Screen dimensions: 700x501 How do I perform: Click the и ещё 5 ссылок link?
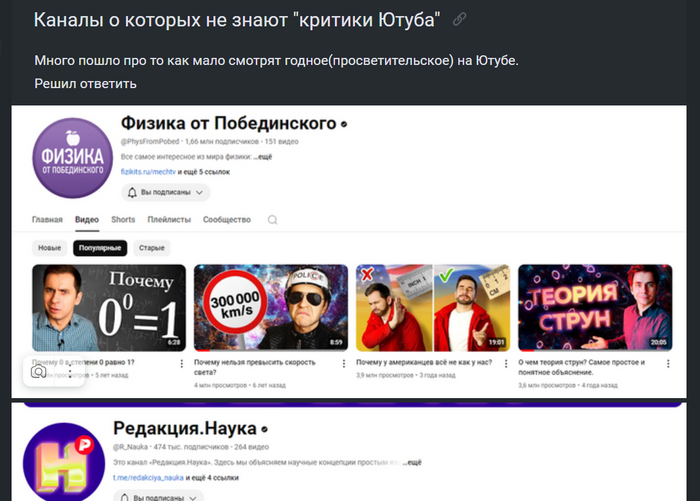(204, 172)
